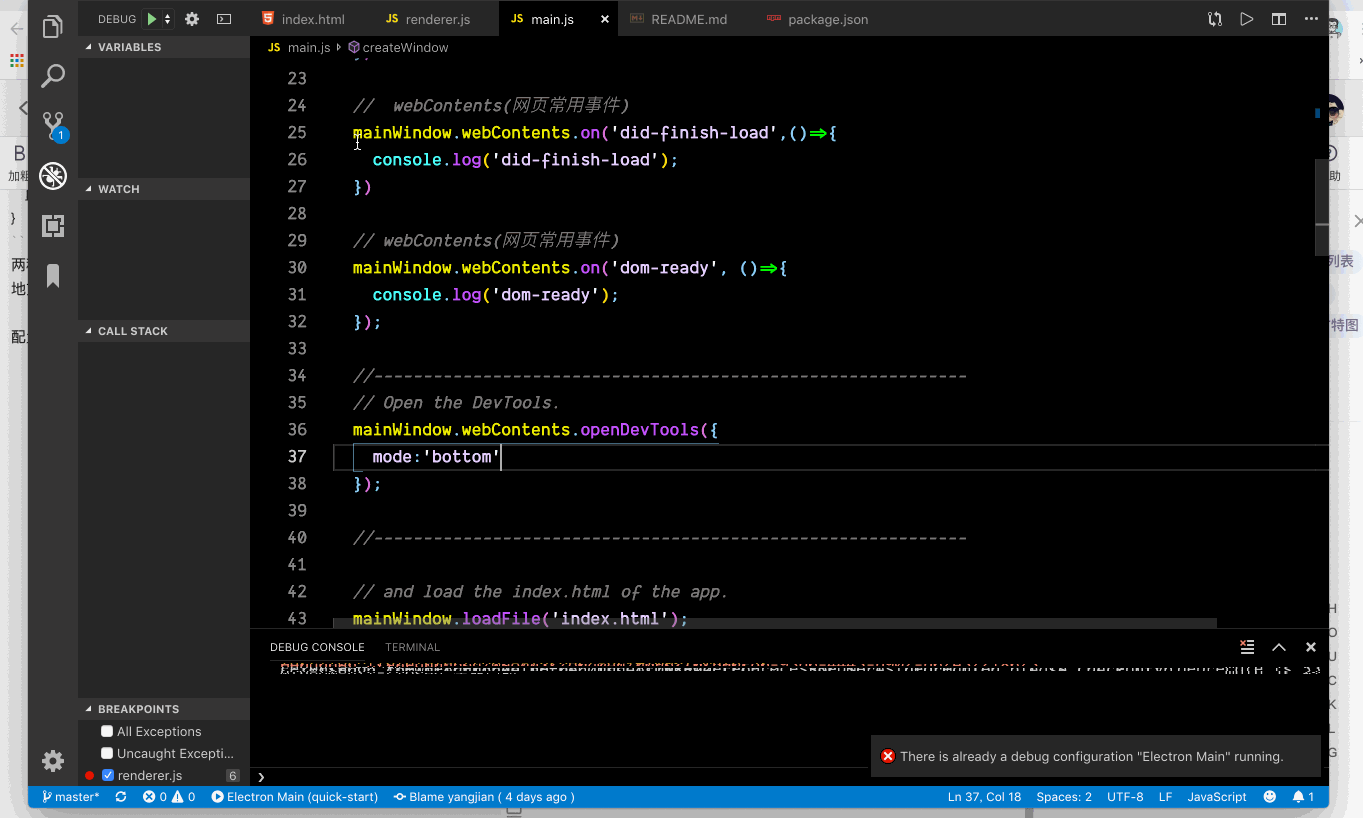Open notifications bell in status bar

point(1303,797)
